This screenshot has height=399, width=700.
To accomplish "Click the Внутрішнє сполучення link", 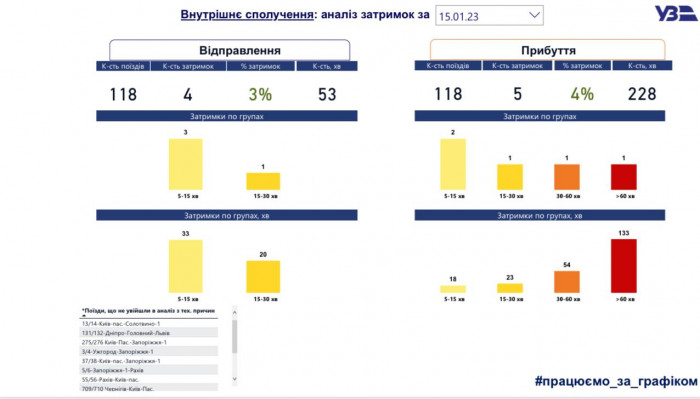I will tap(247, 14).
